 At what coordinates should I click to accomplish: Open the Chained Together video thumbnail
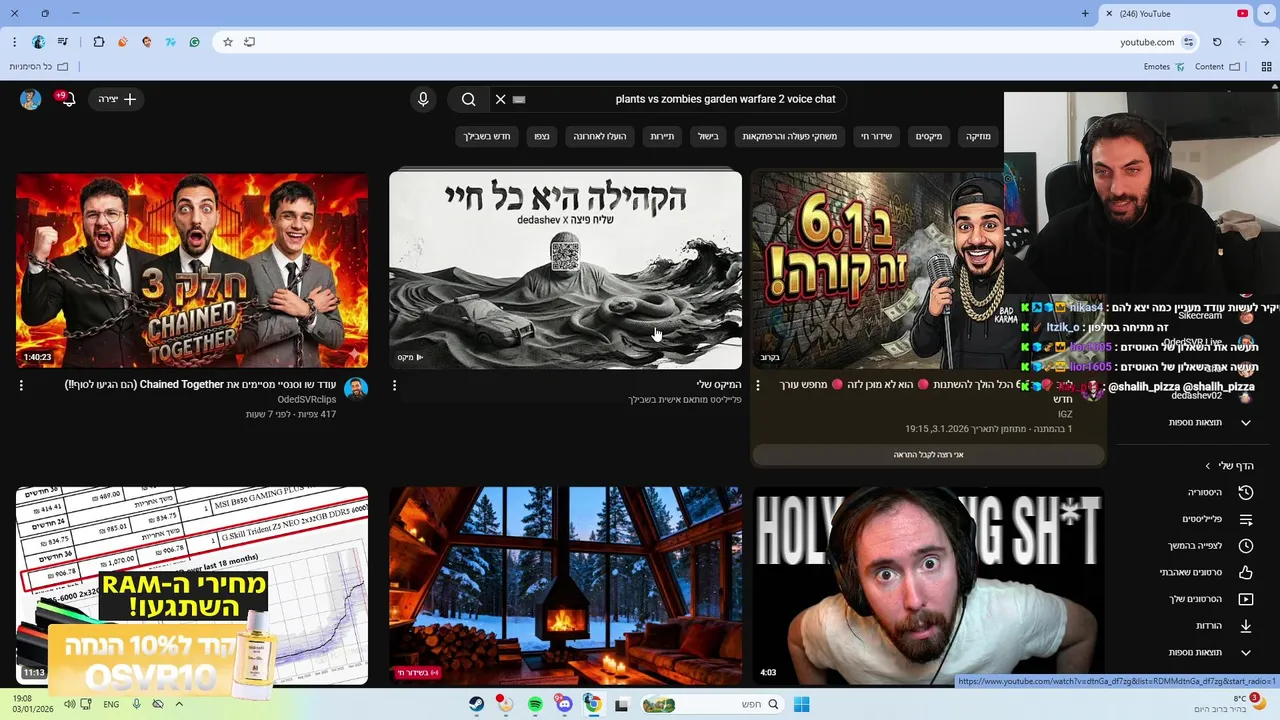click(x=192, y=270)
